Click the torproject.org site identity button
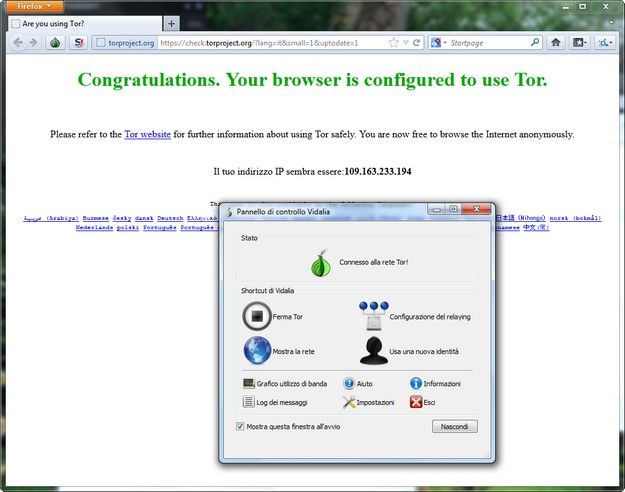This screenshot has width=625, height=492. pyautogui.click(x=126, y=43)
